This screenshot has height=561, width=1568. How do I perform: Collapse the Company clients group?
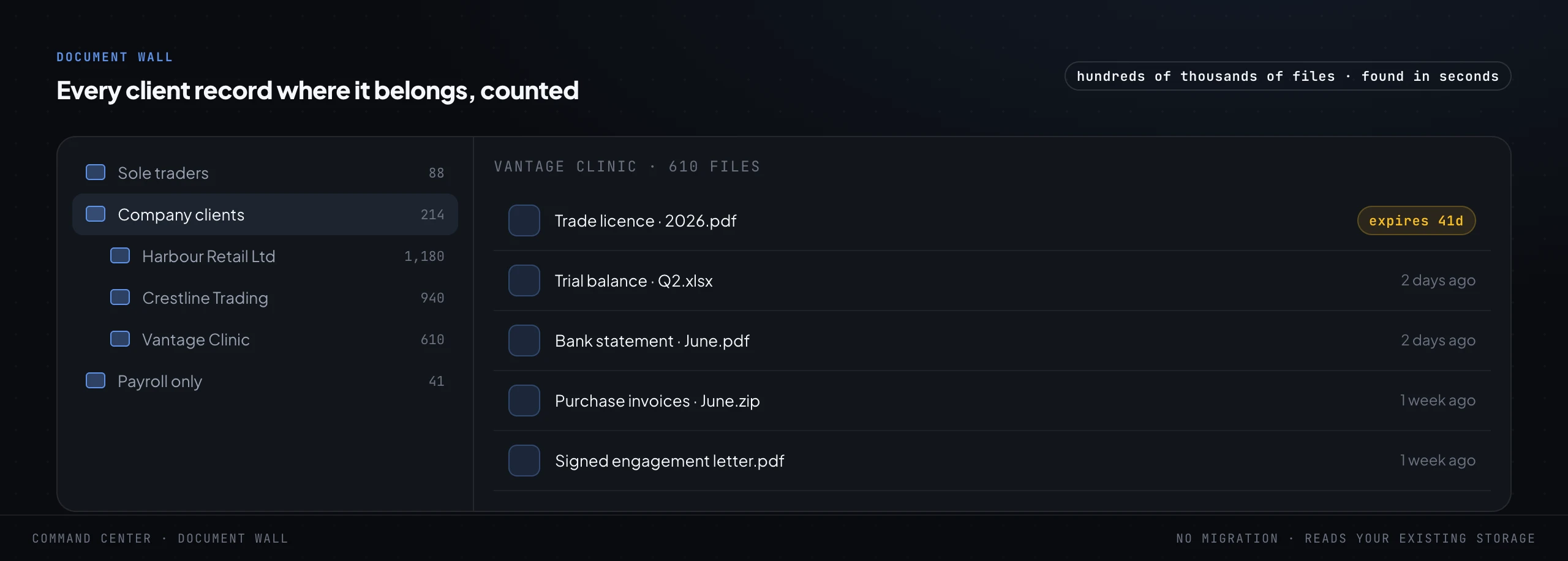(x=265, y=214)
